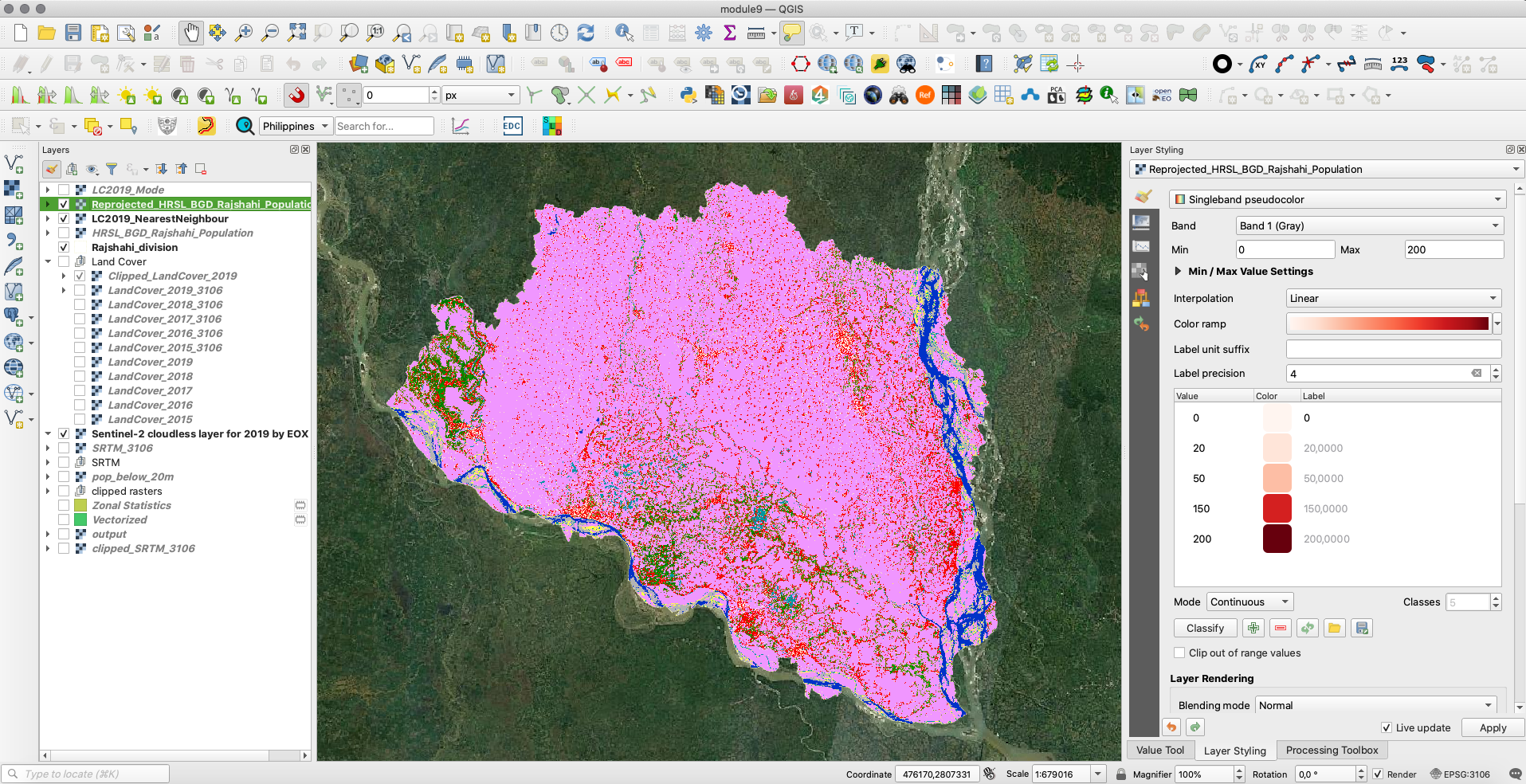Uncheck the LC2019_NearestNeighbour layer
1526x784 pixels.
point(64,218)
